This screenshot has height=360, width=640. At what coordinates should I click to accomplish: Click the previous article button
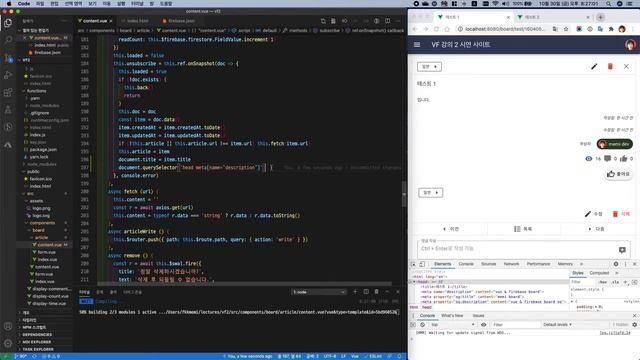(451, 229)
